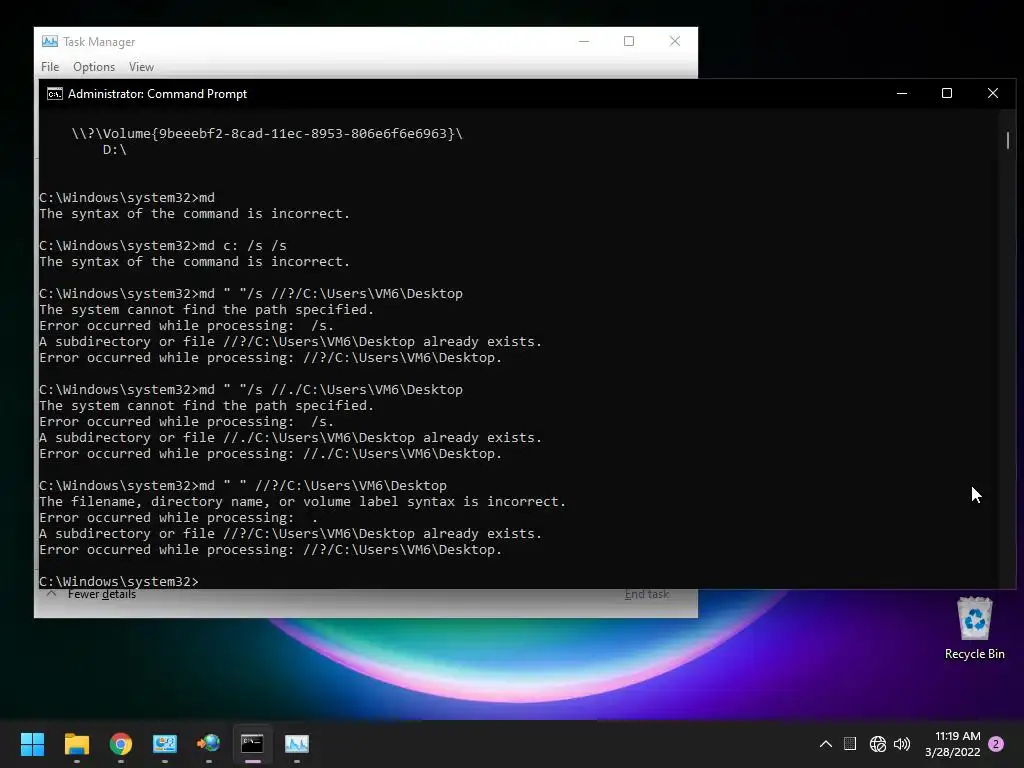The width and height of the screenshot is (1024, 768).
Task: Click the last empty C:\Windows\system32> prompt
Action: coord(119,581)
